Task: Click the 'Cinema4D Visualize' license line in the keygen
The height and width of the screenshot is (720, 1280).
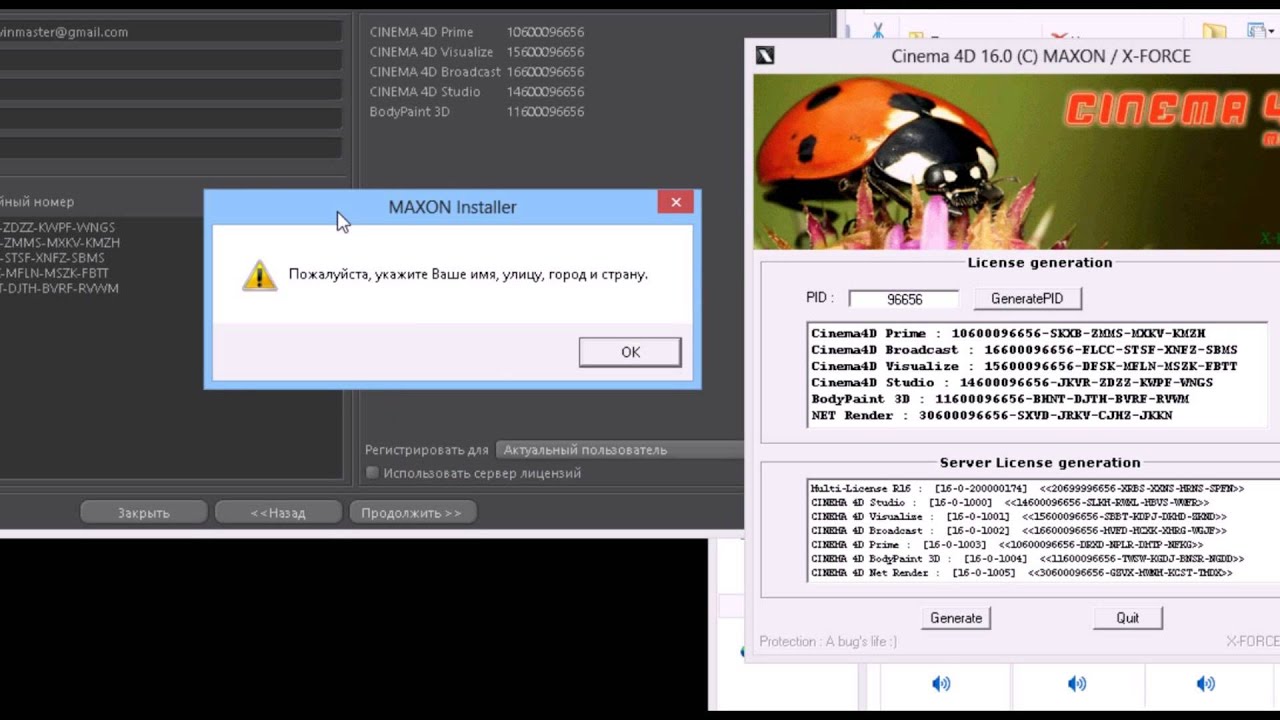Action: click(x=1024, y=366)
